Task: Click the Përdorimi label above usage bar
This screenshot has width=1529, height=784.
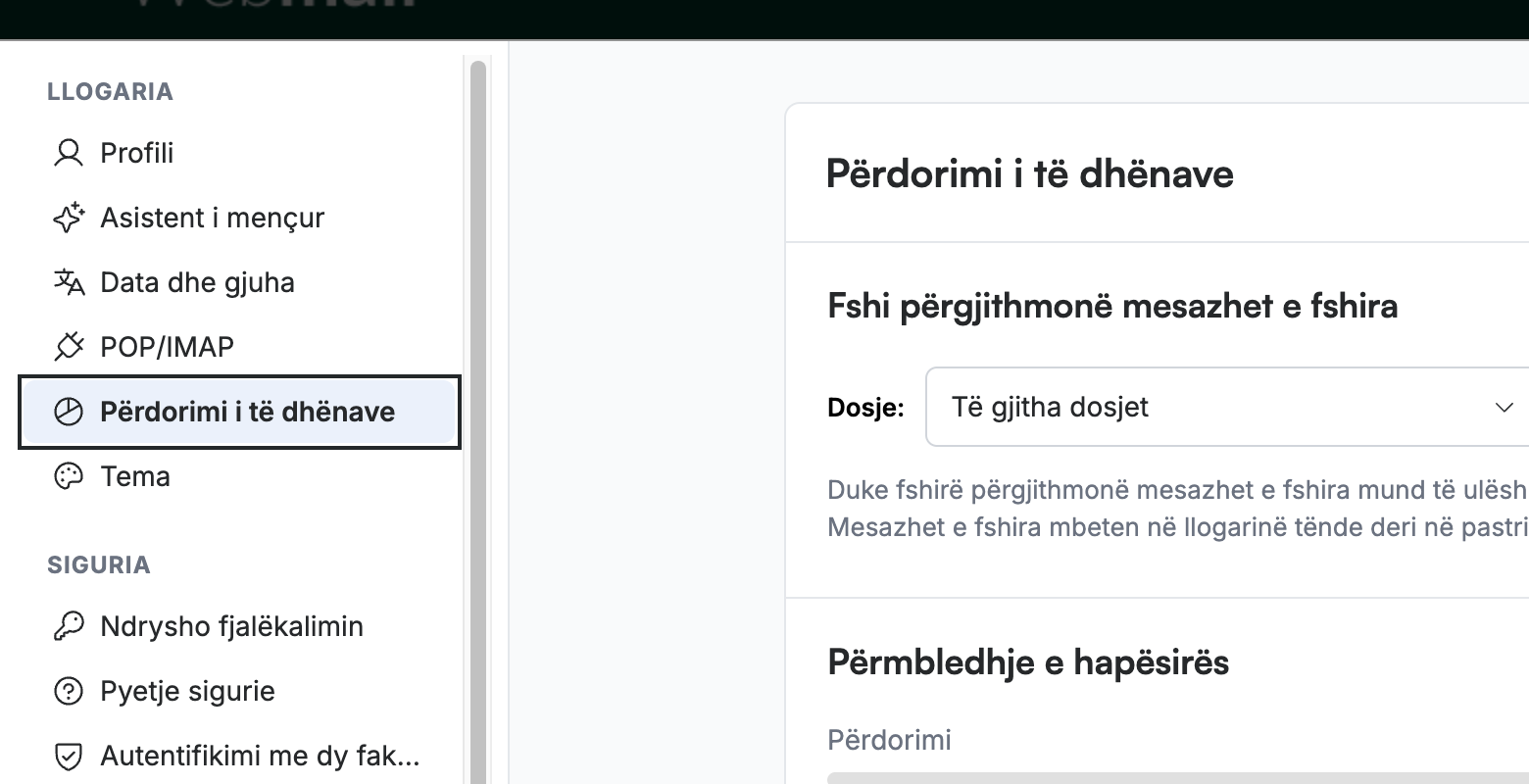Action: [890, 740]
